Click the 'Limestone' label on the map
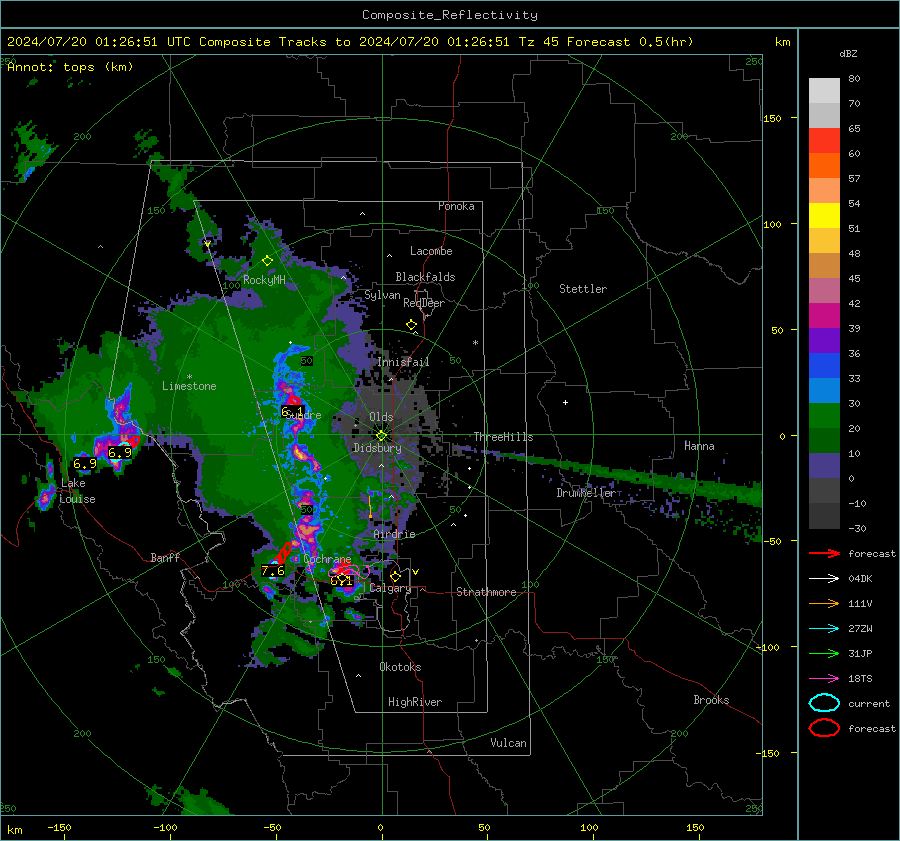Image resolution: width=900 pixels, height=841 pixels. point(189,386)
